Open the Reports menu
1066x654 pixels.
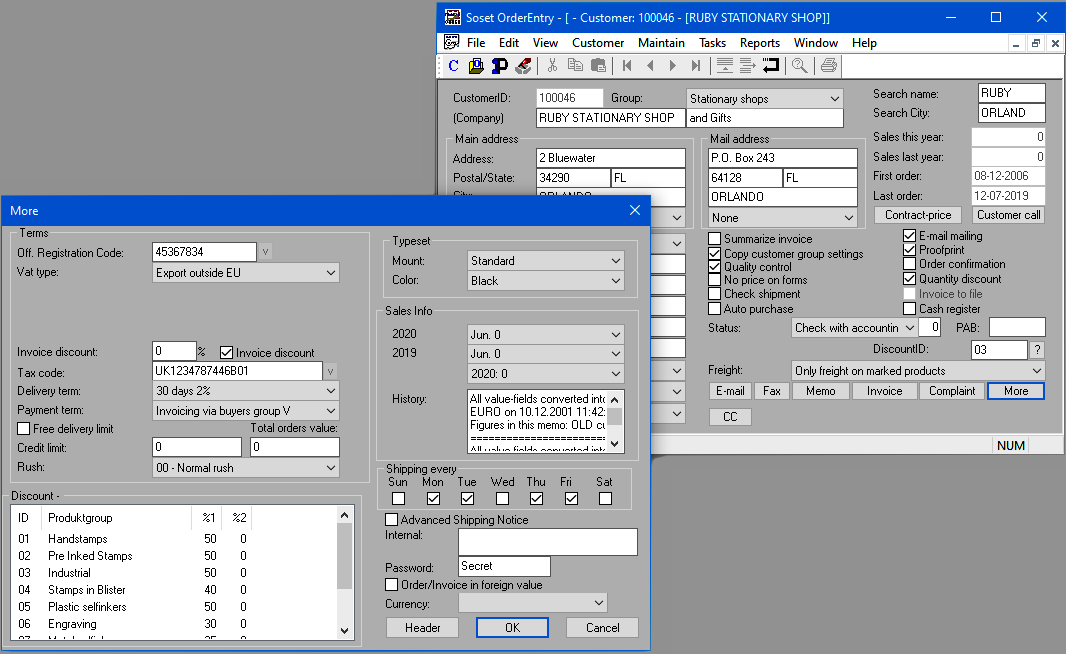click(759, 43)
